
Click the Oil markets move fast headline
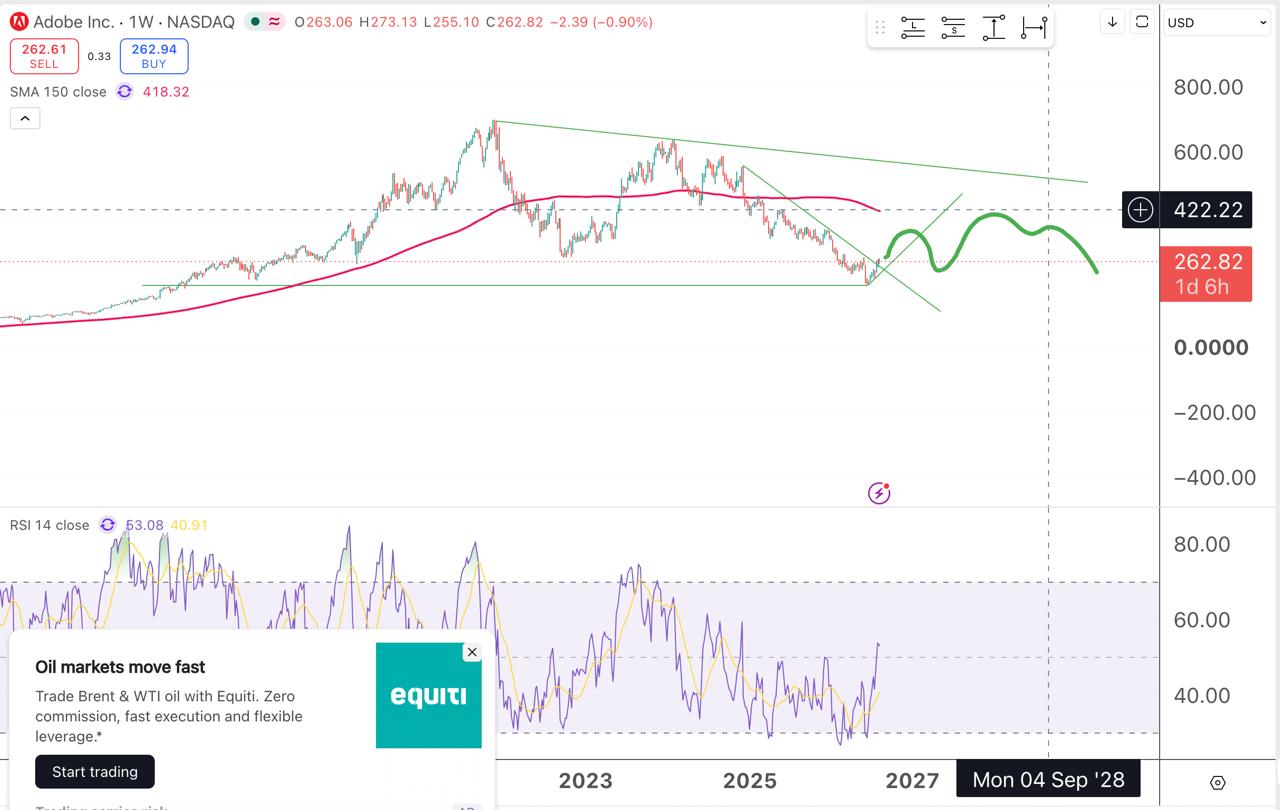120,667
